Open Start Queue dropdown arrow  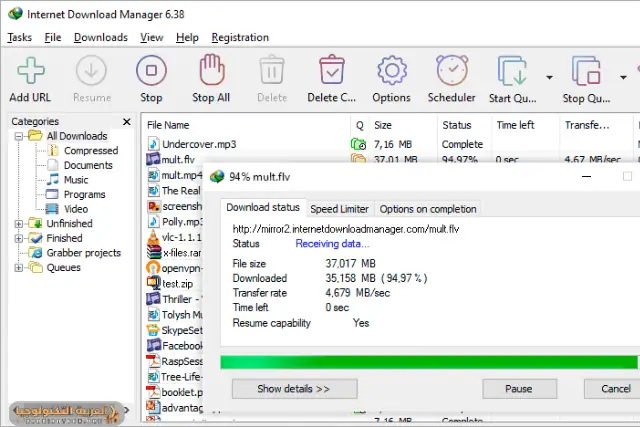click(x=549, y=77)
